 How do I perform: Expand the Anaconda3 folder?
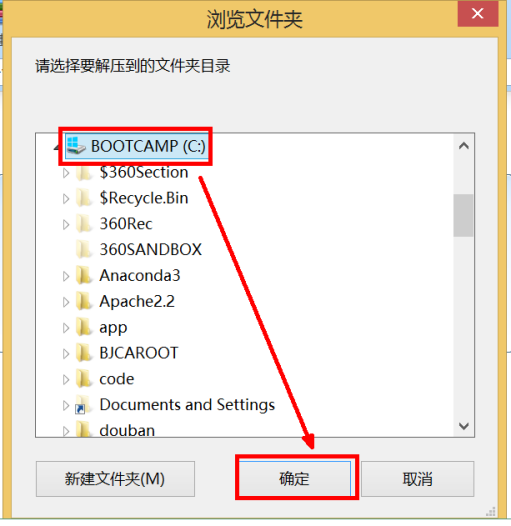pos(66,276)
